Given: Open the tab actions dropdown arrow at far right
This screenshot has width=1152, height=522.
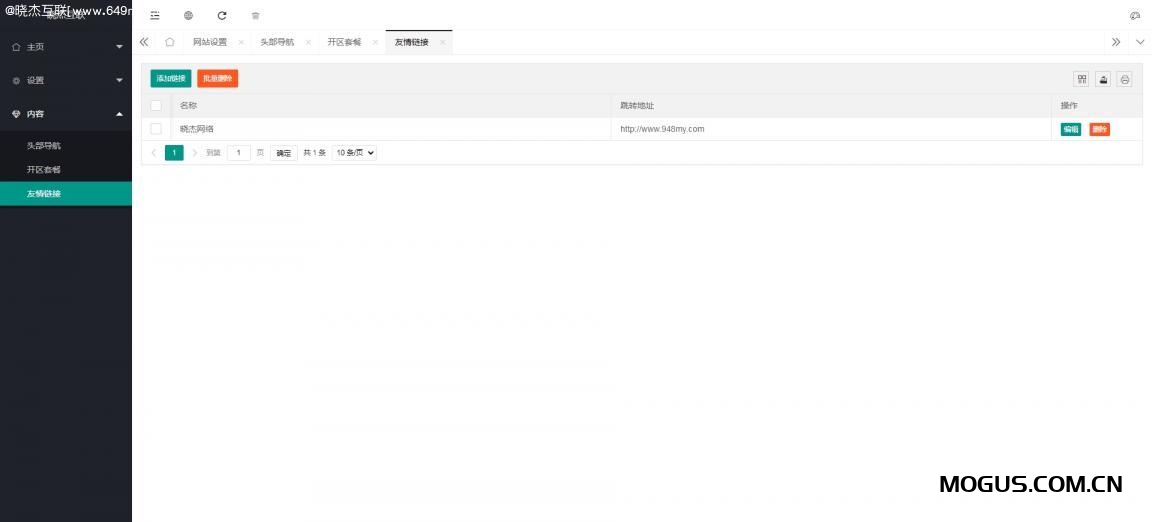Looking at the screenshot, I should click(1140, 42).
